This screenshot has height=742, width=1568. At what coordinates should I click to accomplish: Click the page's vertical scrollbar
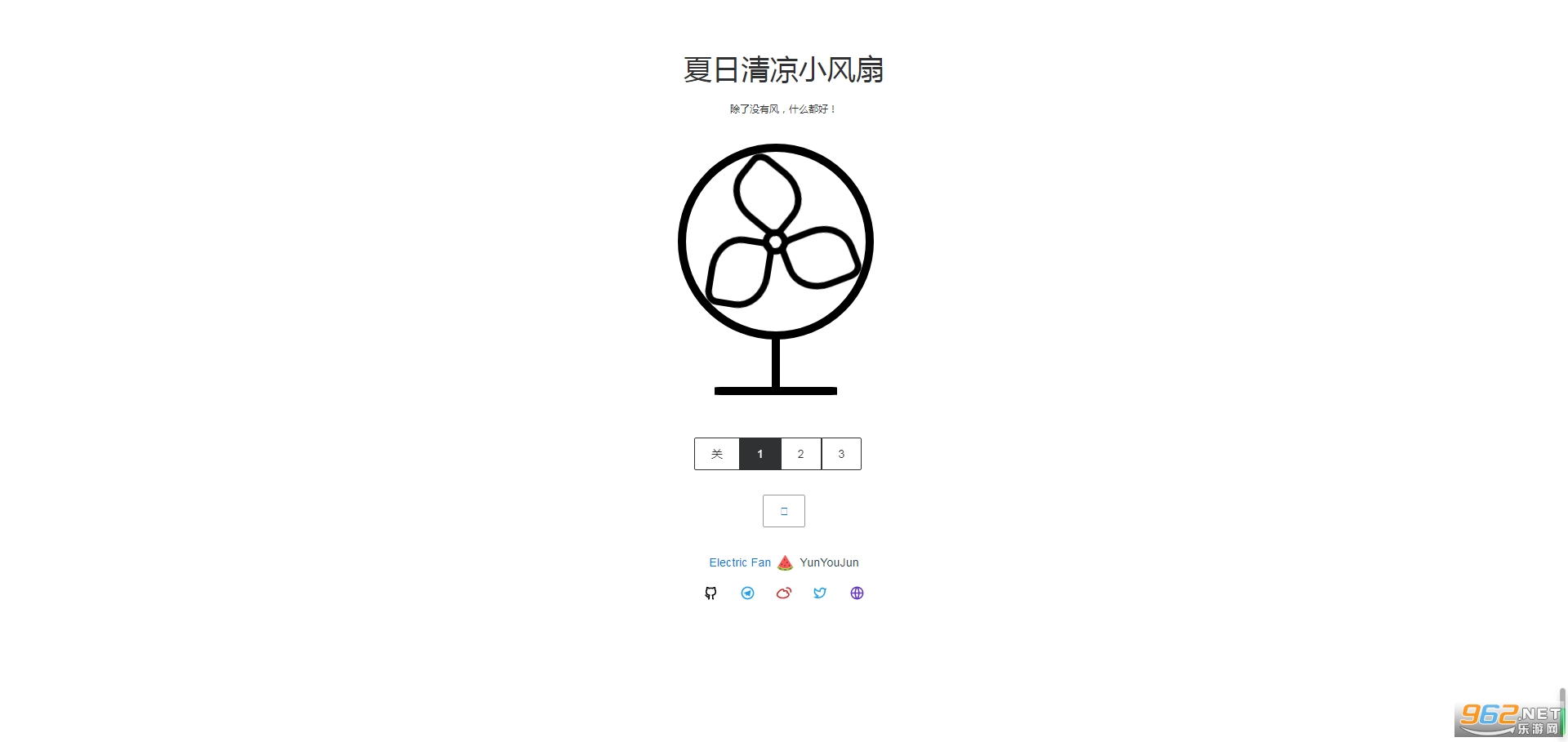point(1562,710)
